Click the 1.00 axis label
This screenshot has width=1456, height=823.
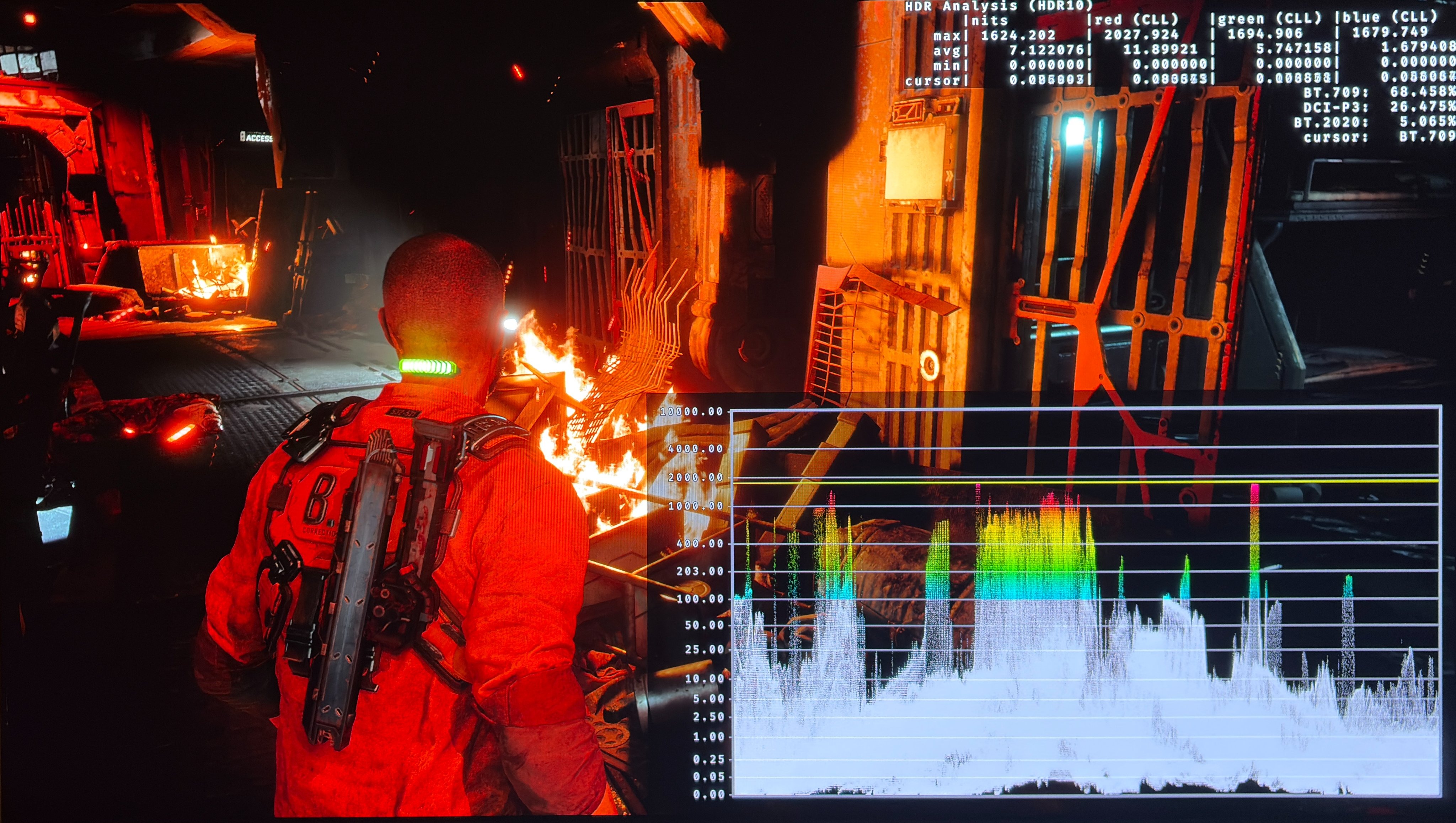tap(708, 737)
